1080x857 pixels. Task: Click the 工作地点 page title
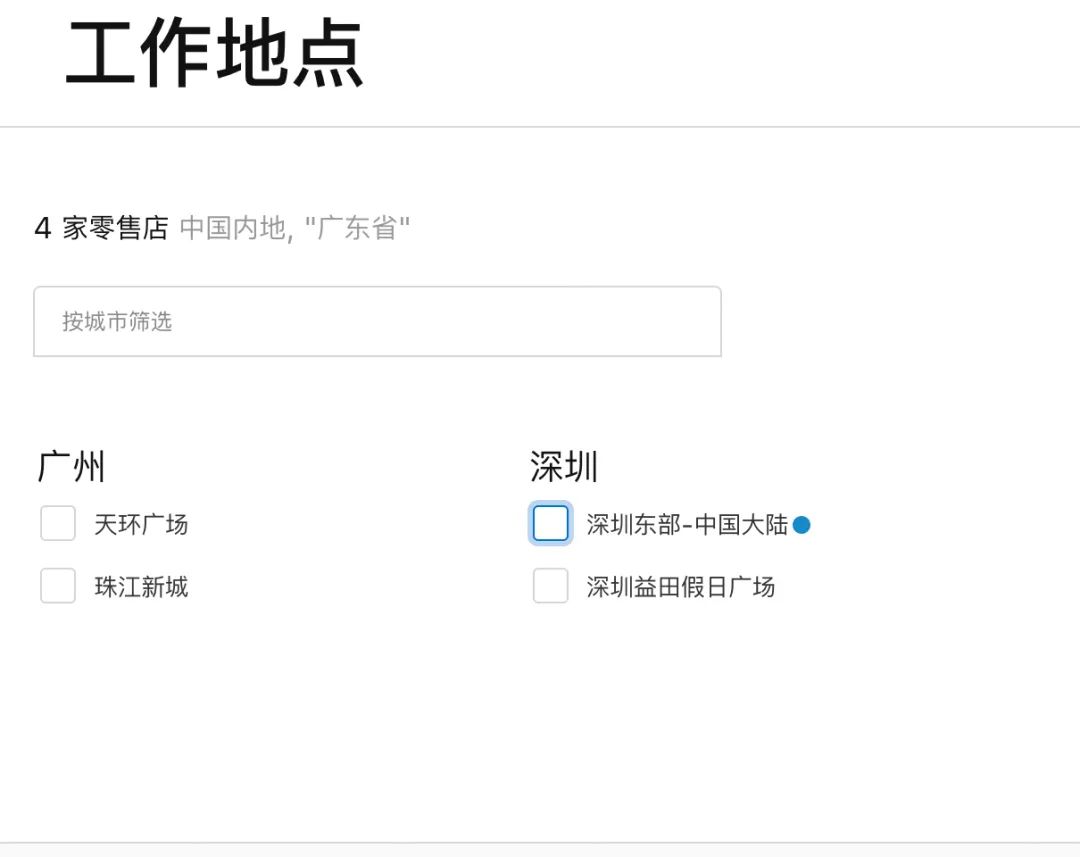[215, 54]
